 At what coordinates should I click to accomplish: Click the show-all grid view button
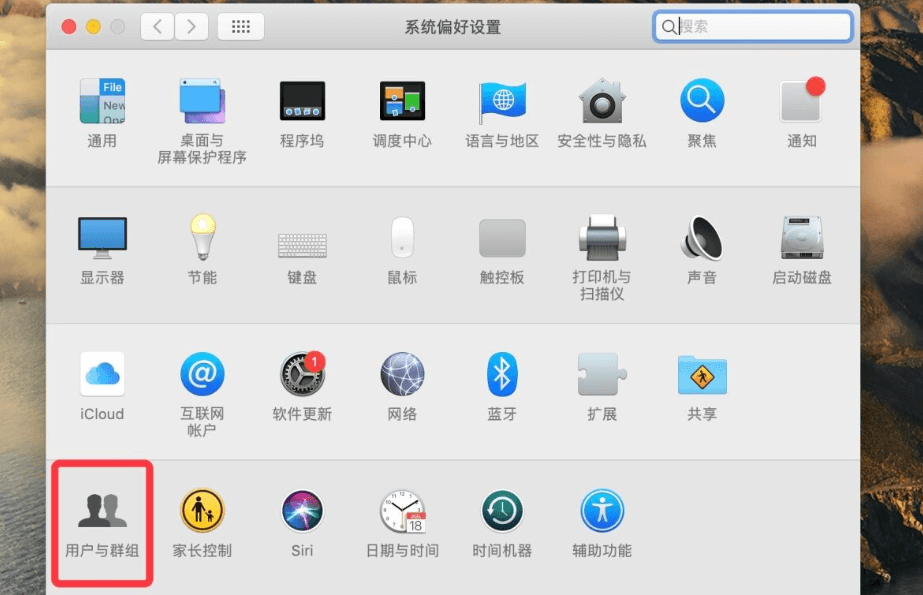click(239, 27)
